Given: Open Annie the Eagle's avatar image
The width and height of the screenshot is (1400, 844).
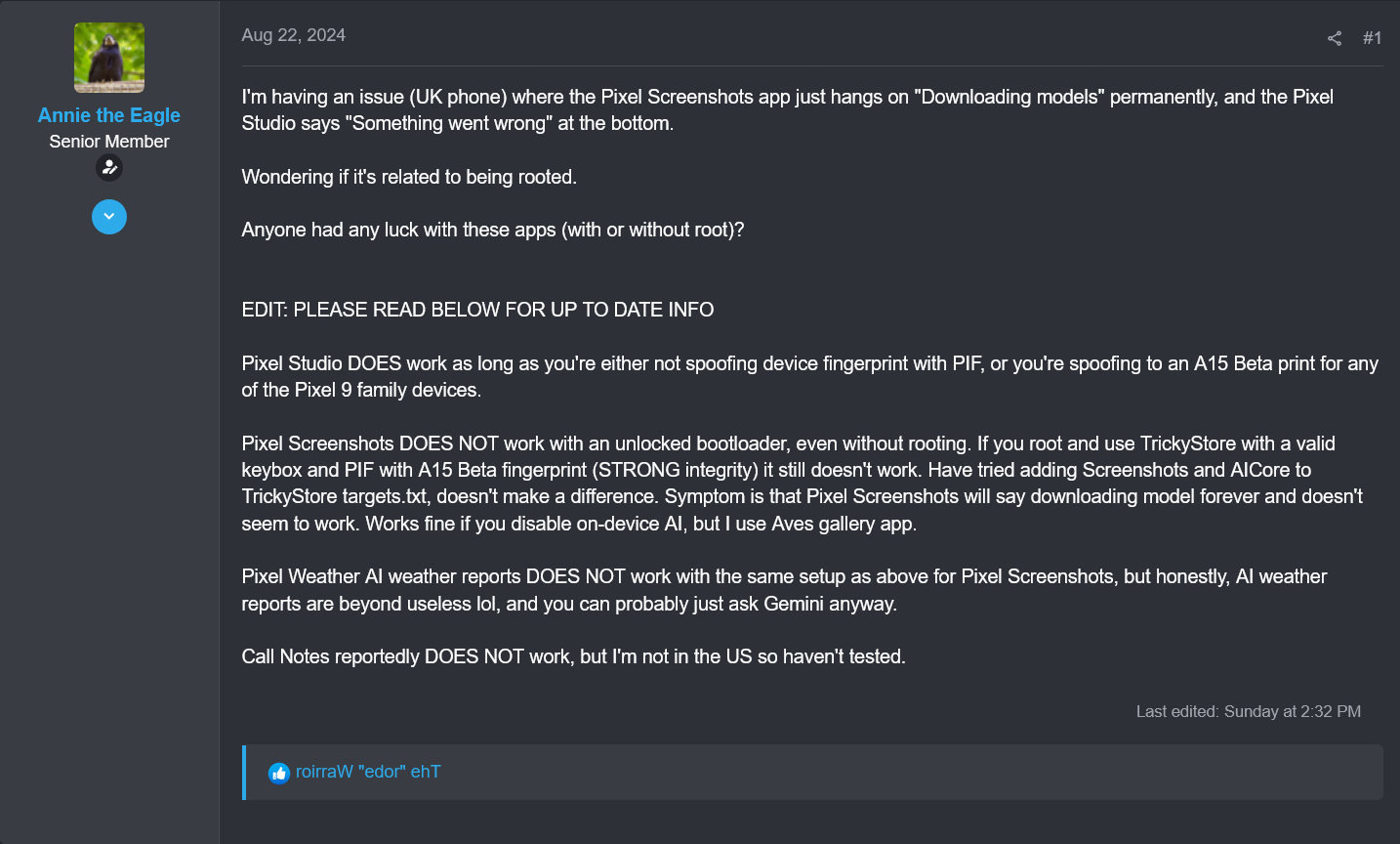Looking at the screenshot, I should tap(109, 58).
